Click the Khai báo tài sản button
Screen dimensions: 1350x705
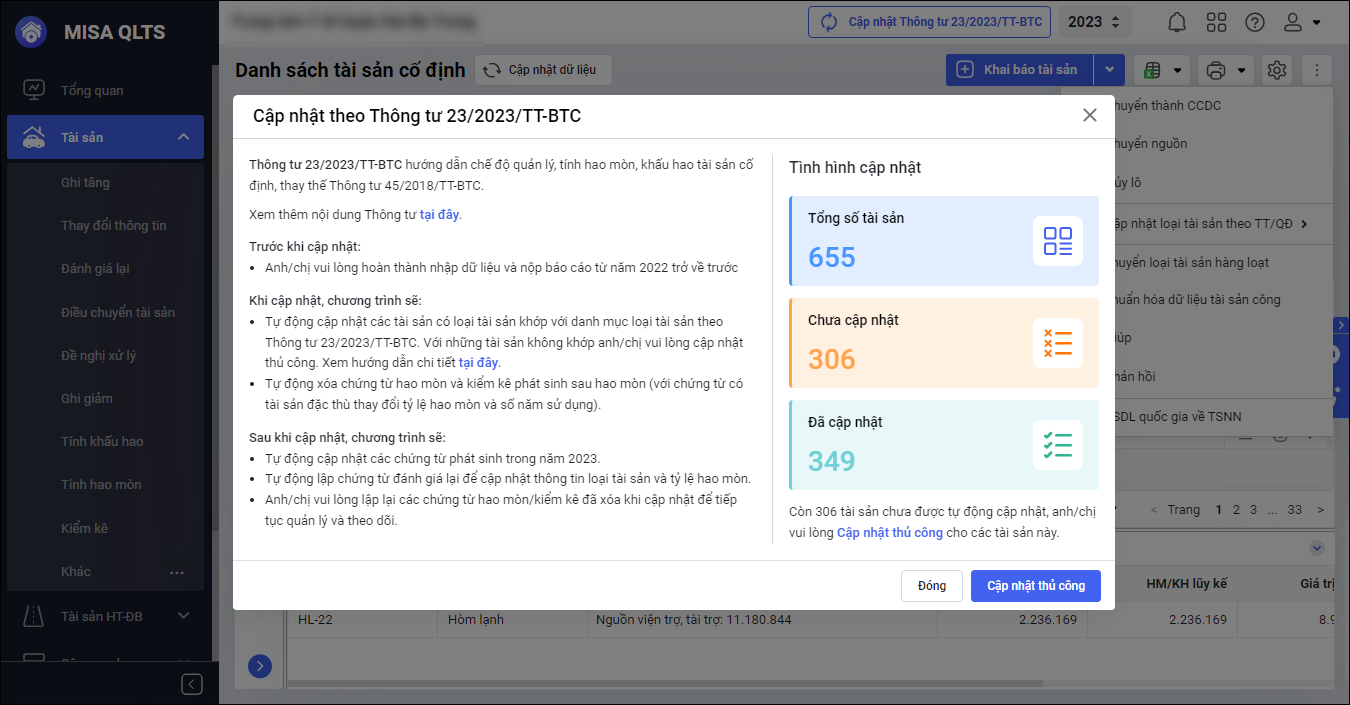tap(1020, 70)
